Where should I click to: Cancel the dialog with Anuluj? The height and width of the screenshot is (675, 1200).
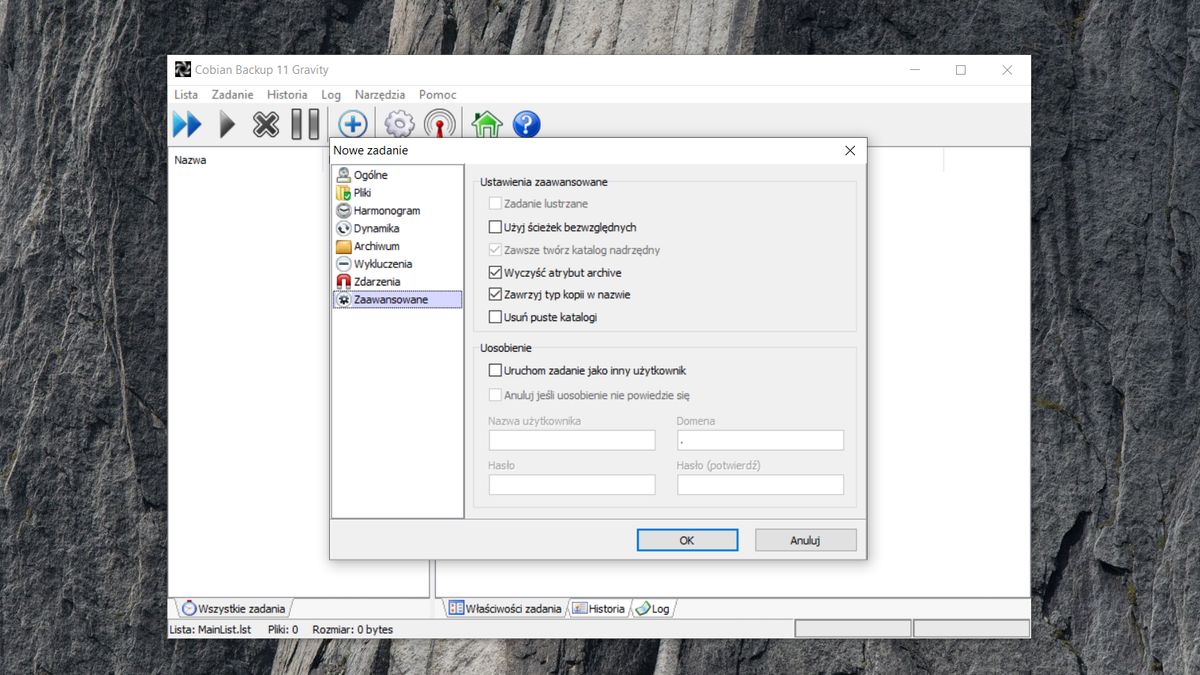pyautogui.click(x=805, y=539)
